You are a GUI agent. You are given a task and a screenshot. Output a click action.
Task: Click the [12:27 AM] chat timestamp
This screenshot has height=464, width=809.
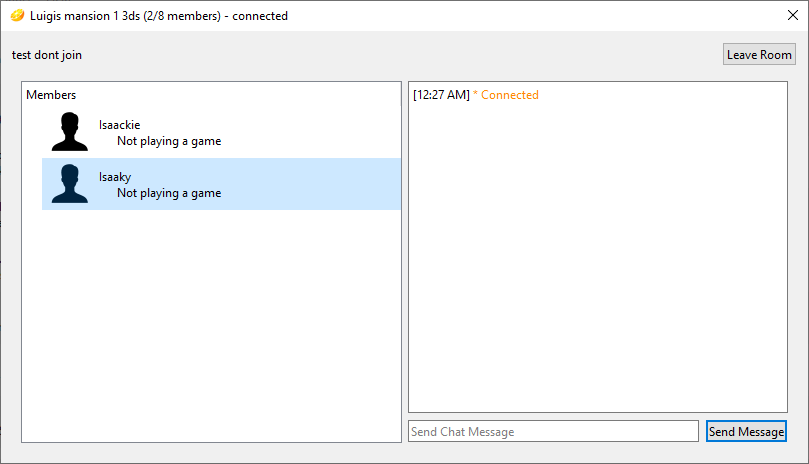point(441,95)
